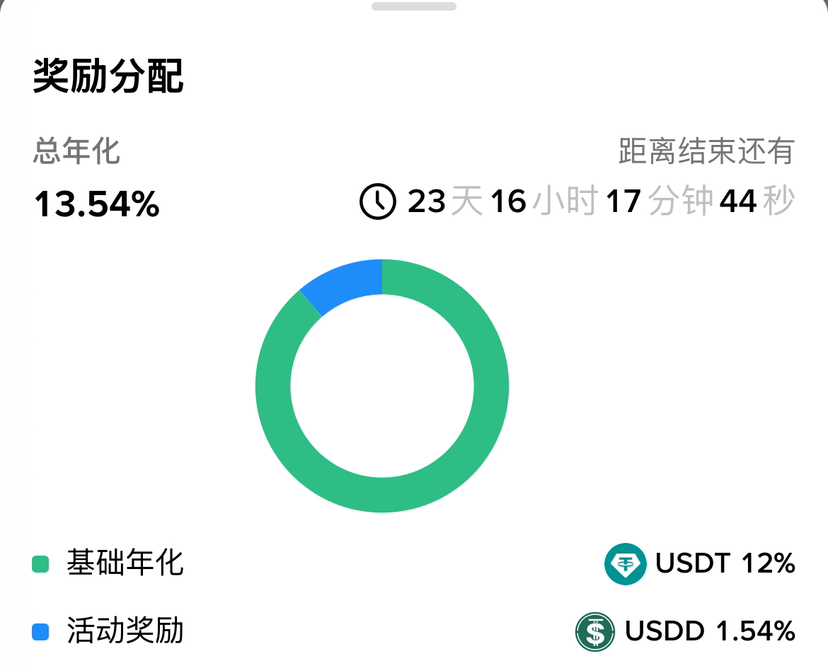Tap the blue 活动奖励 legend dot

tap(41, 632)
